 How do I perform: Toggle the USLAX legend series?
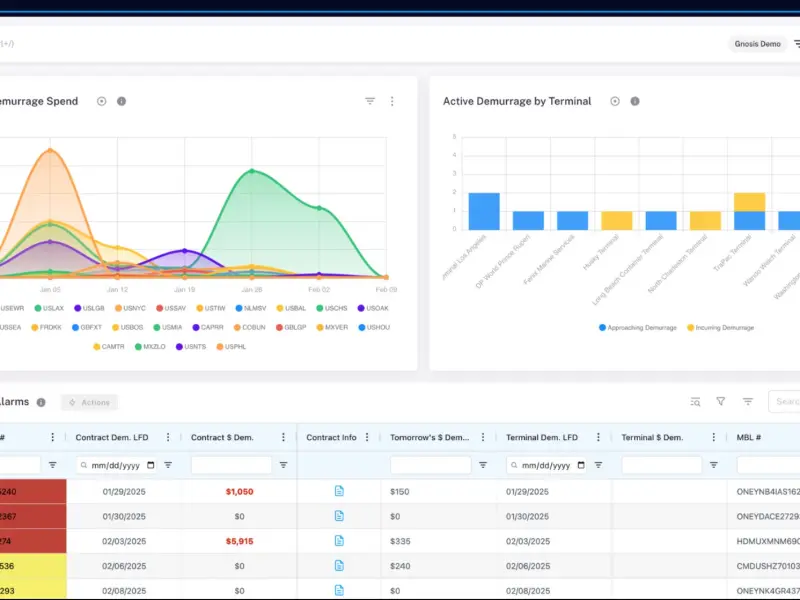point(49,308)
